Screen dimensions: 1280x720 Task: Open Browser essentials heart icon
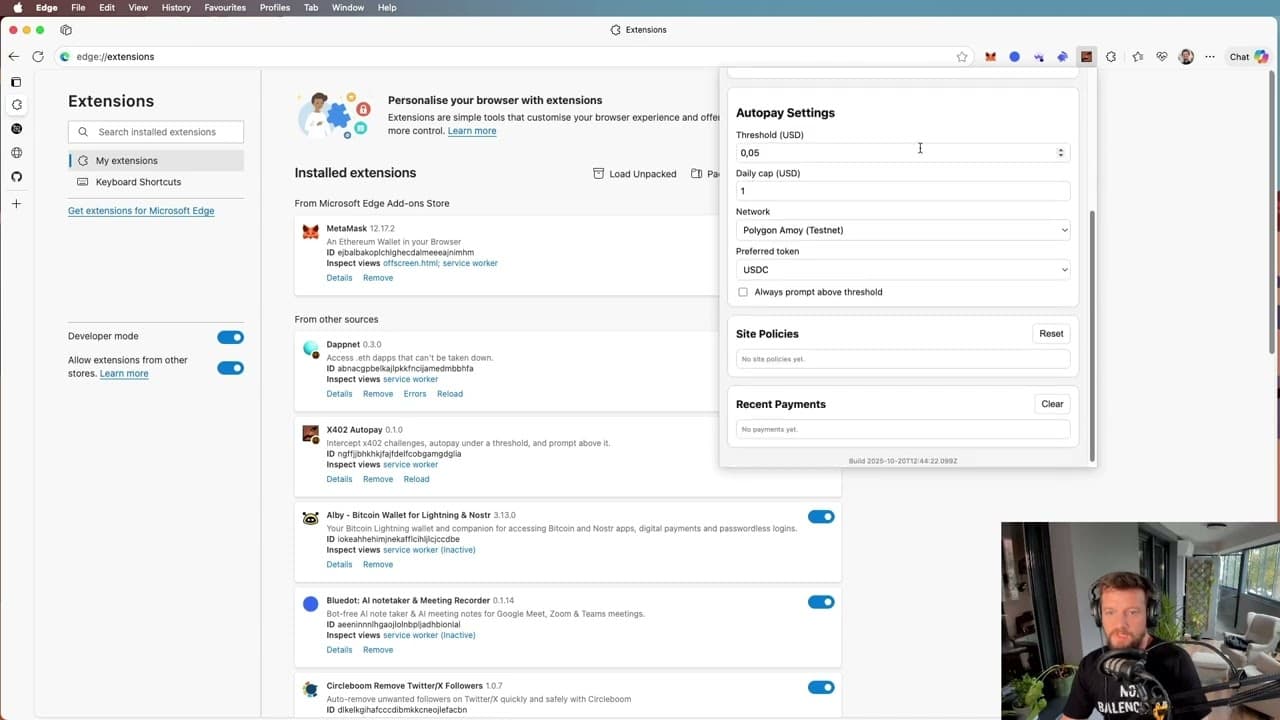1162,57
